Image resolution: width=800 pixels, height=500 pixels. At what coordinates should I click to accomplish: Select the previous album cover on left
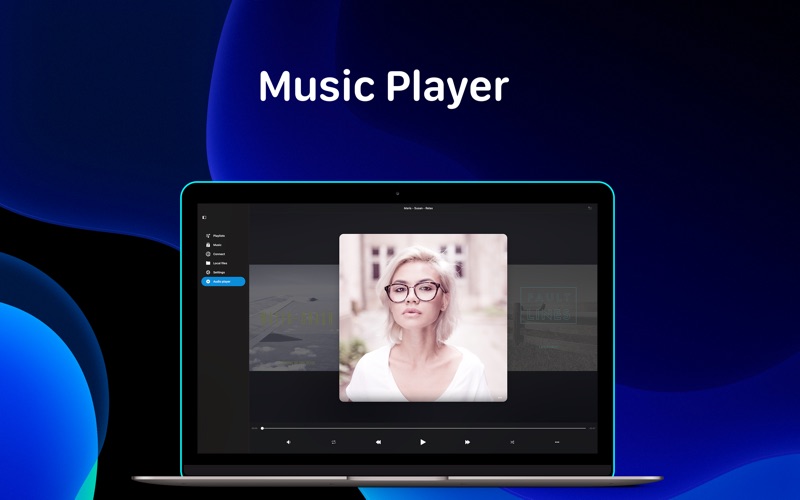294,318
